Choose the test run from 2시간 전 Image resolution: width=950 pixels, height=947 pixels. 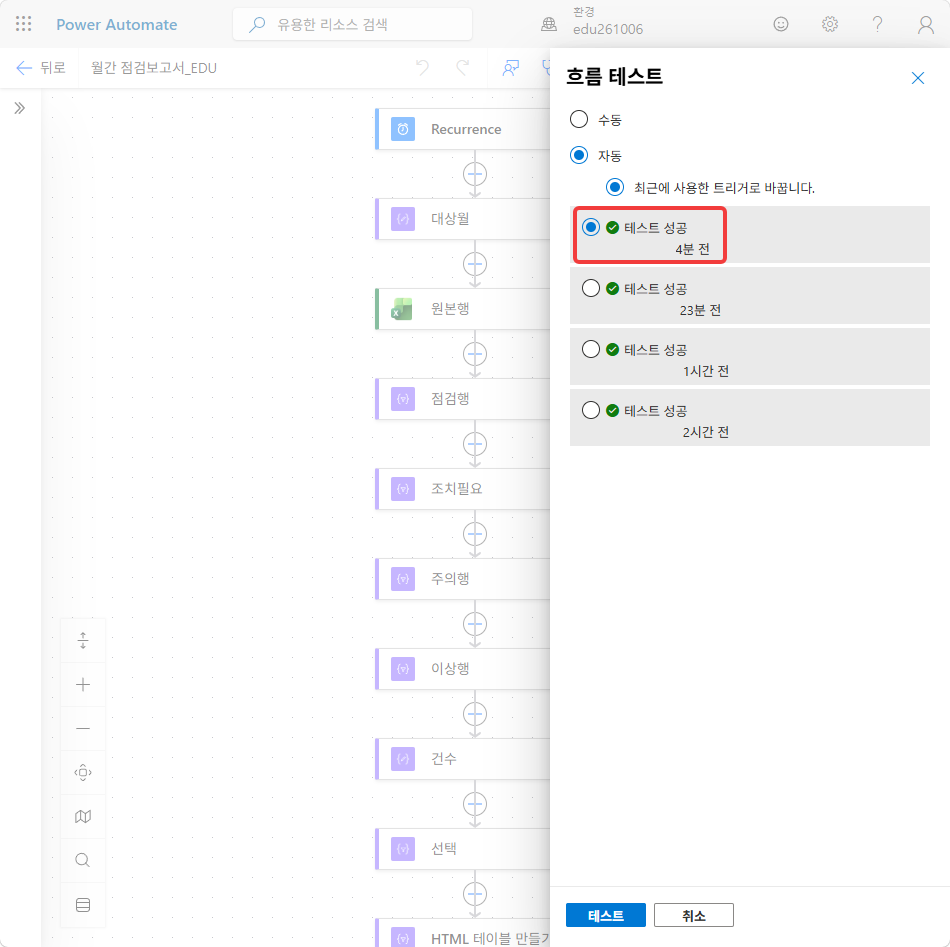591,410
